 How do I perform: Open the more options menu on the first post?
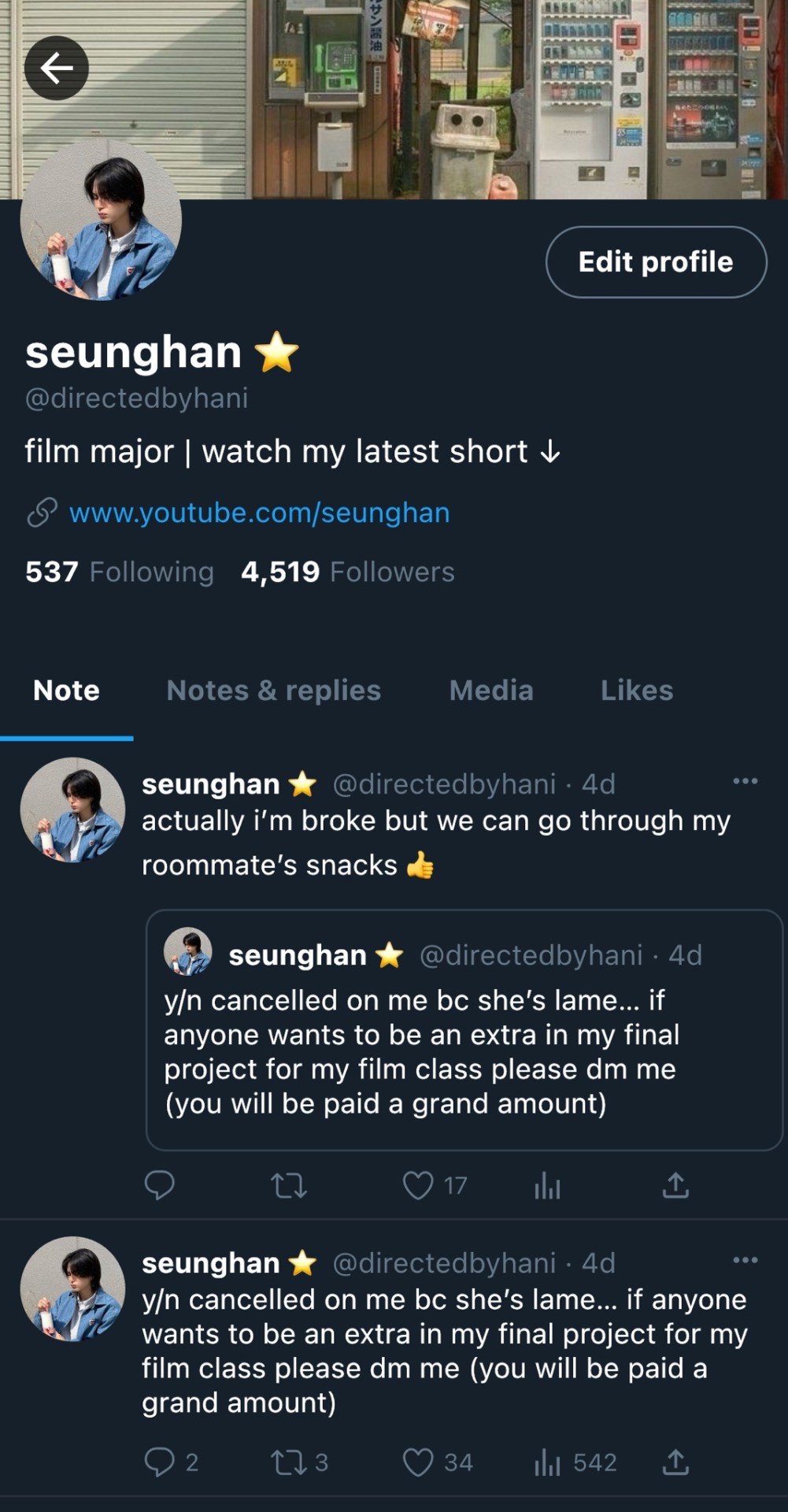[745, 781]
